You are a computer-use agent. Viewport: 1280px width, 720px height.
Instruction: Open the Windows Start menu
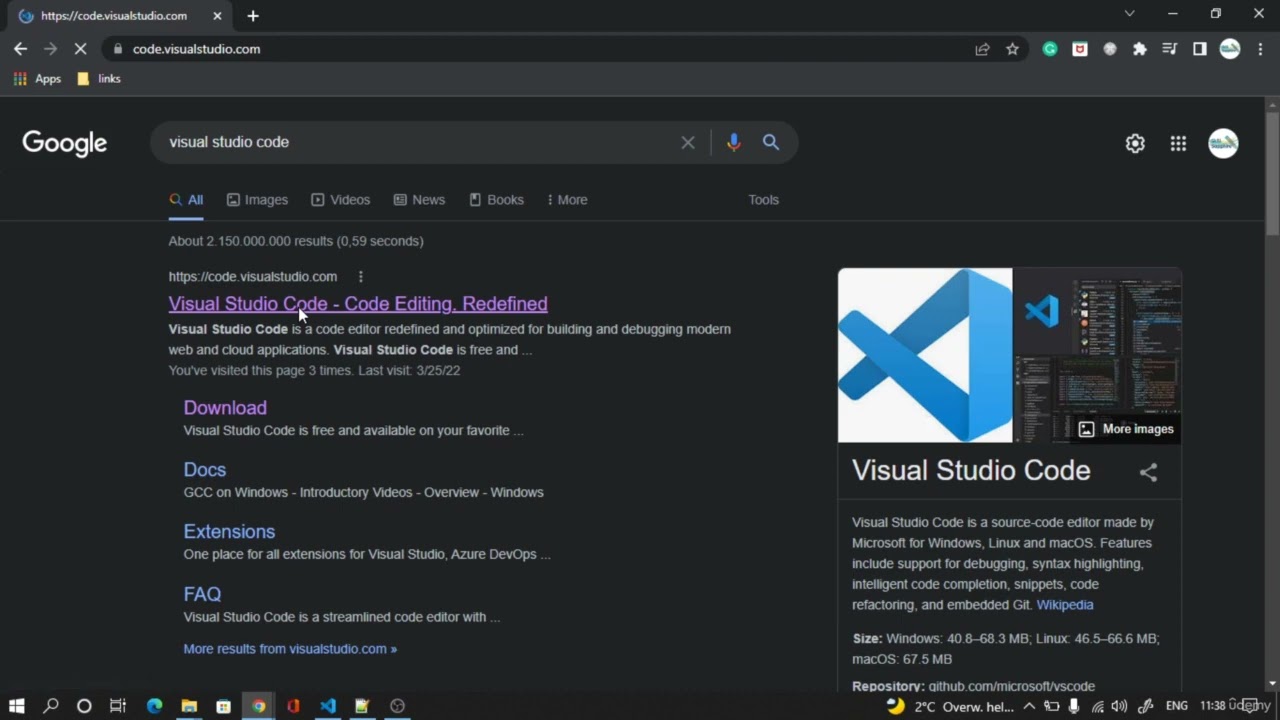17,706
